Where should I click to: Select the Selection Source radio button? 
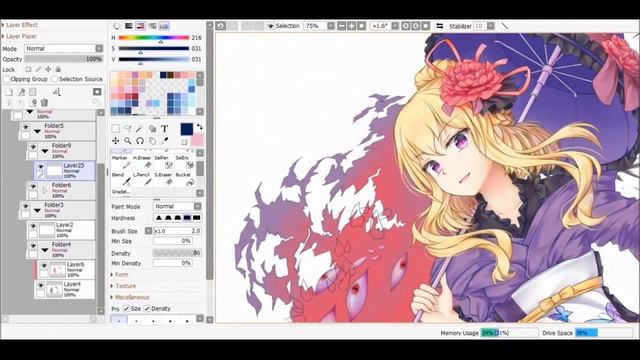point(55,79)
